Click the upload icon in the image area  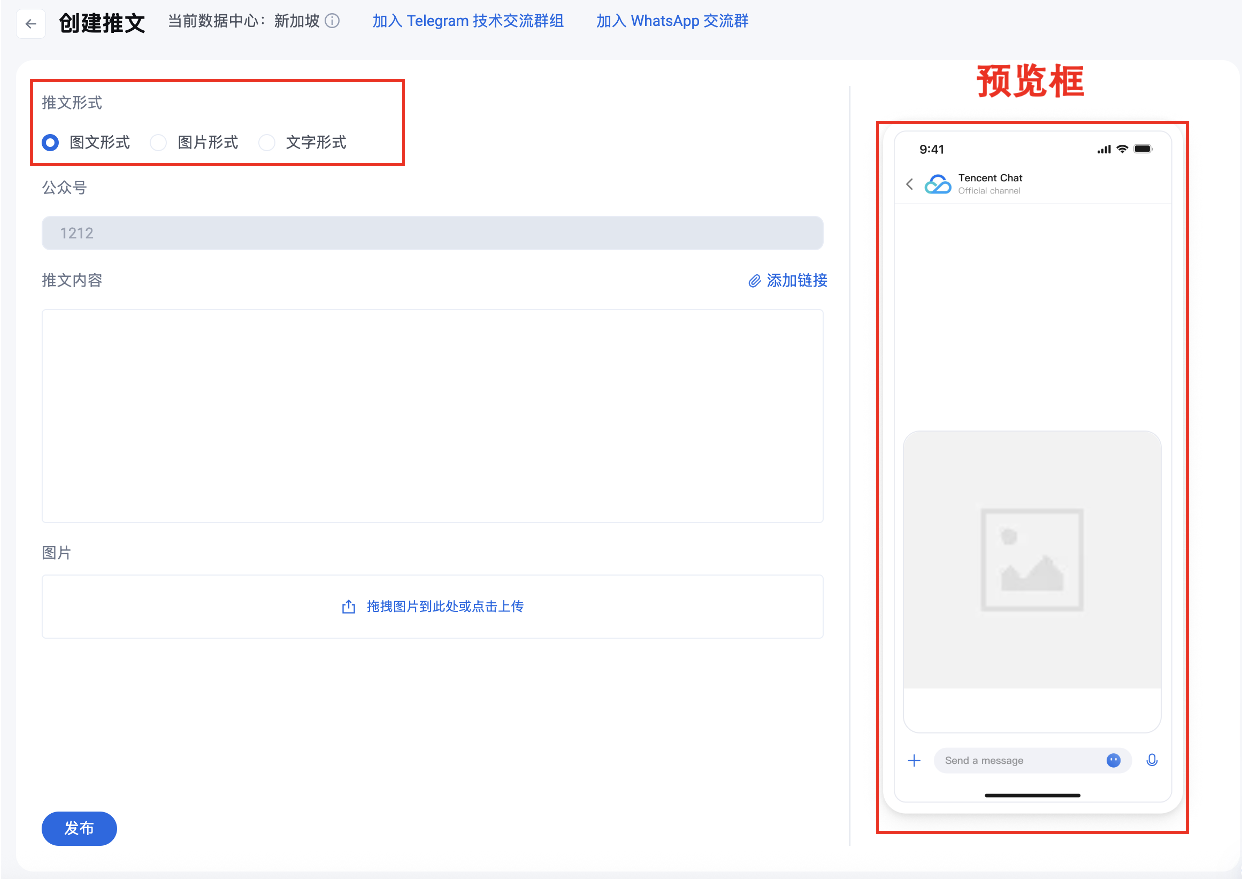click(x=349, y=607)
